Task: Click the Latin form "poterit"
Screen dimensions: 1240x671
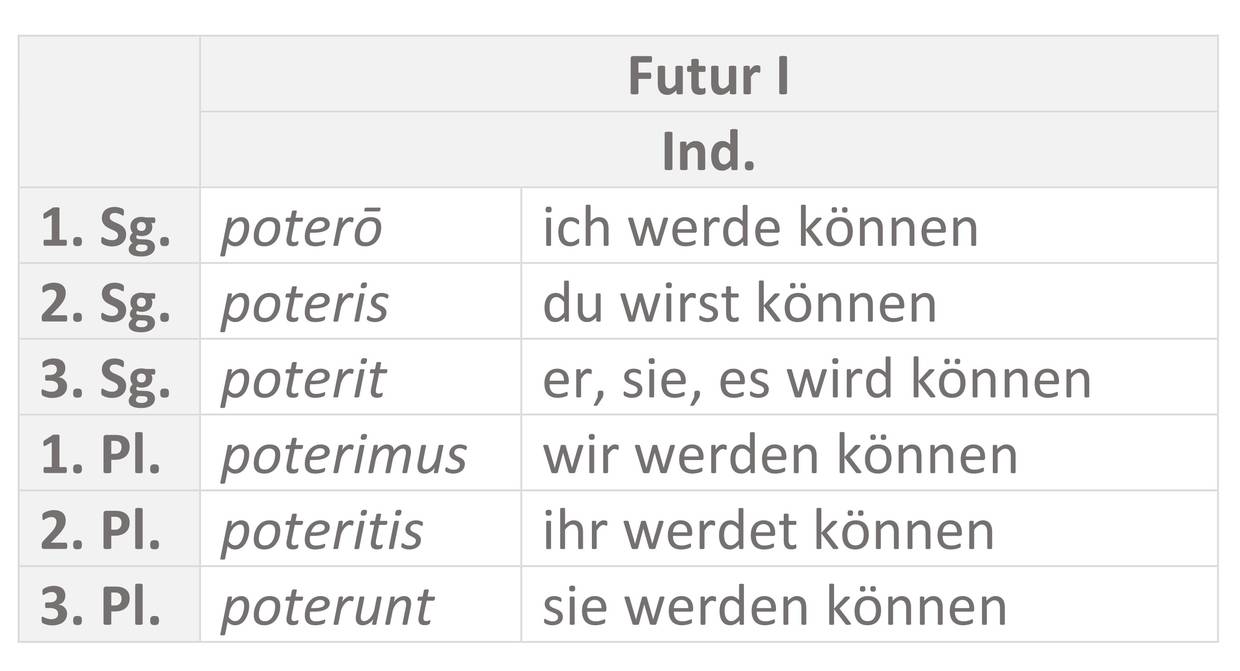Action: (x=303, y=380)
